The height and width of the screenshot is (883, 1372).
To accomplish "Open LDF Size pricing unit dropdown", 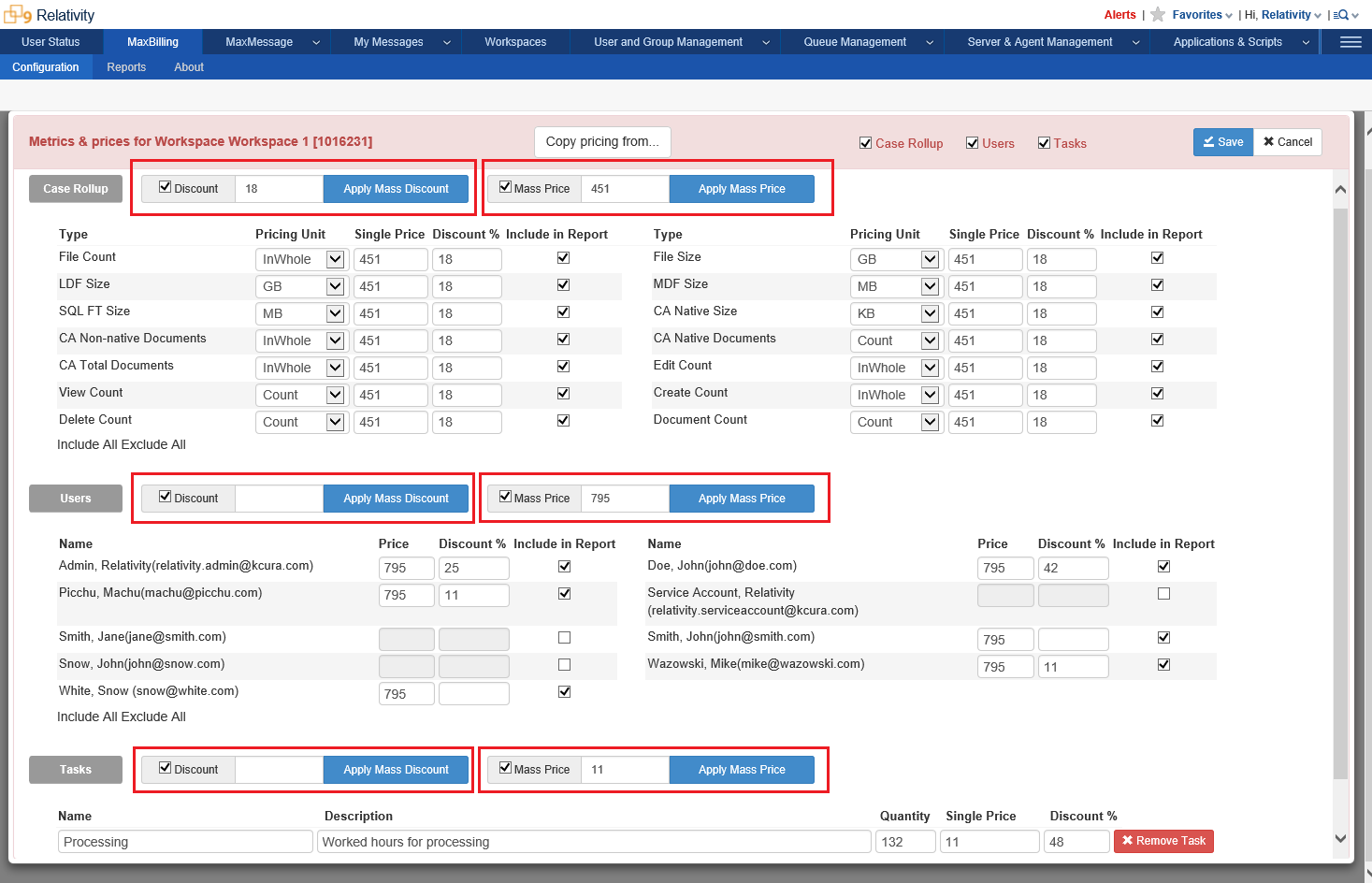I will [x=300, y=286].
